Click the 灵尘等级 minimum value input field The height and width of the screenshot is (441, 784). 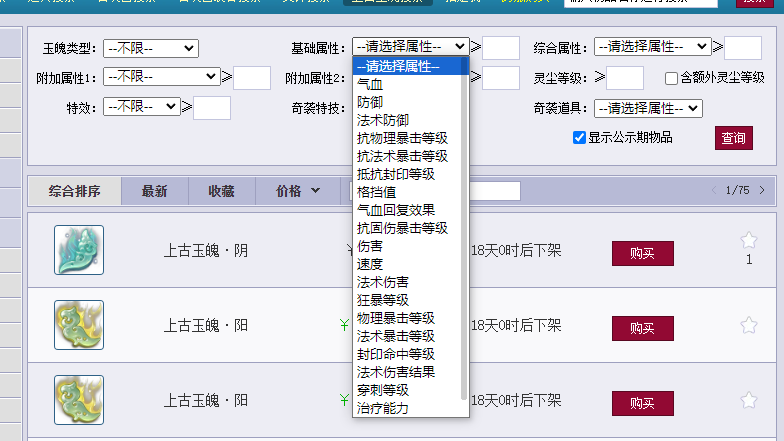625,78
